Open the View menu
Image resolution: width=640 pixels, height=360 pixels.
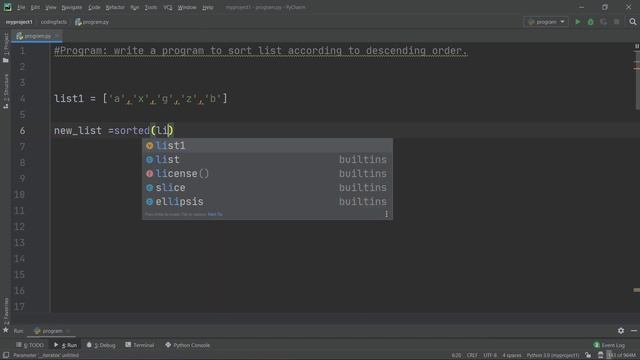tap(51, 7)
